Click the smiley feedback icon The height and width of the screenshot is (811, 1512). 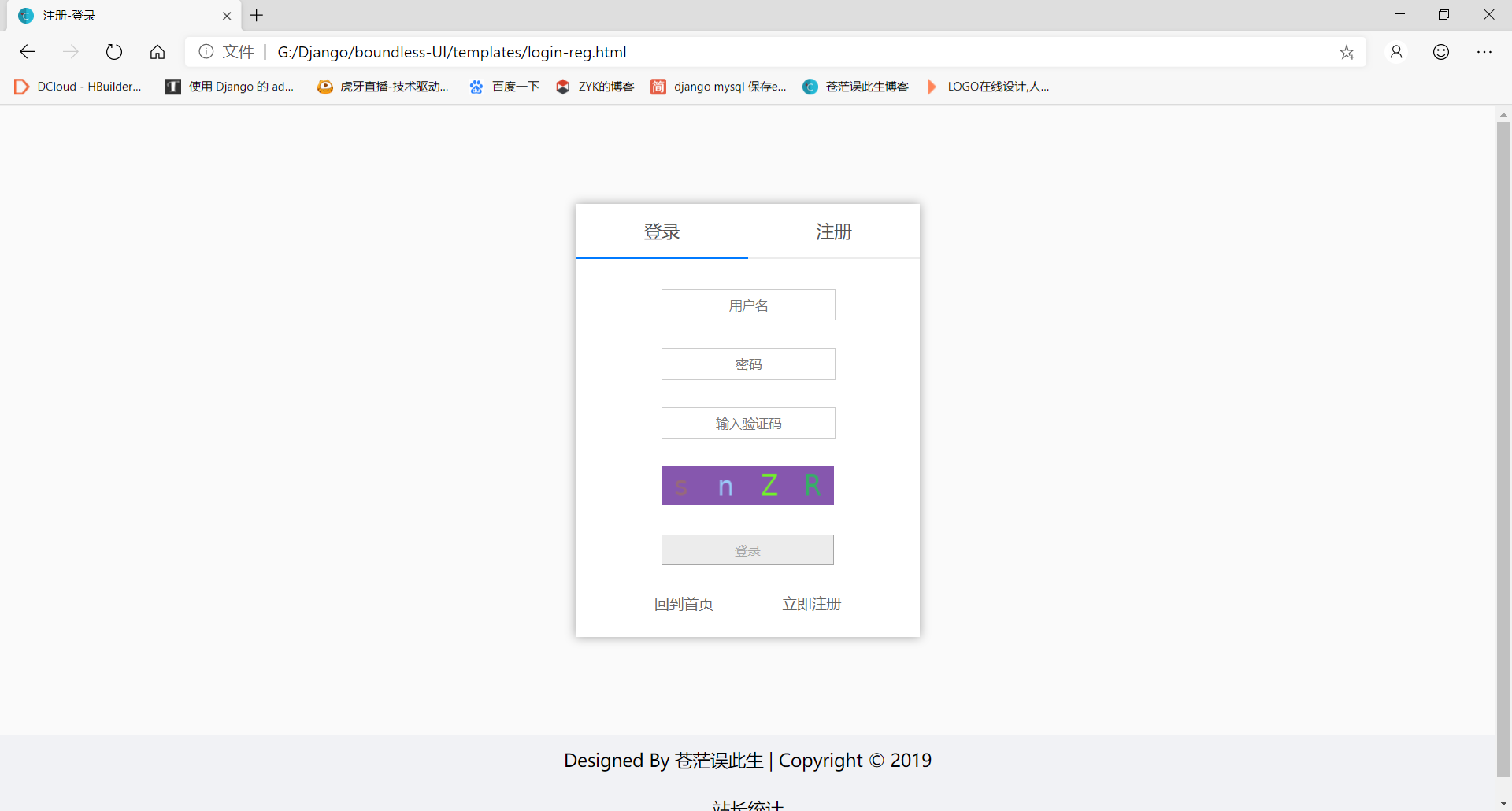click(1441, 52)
